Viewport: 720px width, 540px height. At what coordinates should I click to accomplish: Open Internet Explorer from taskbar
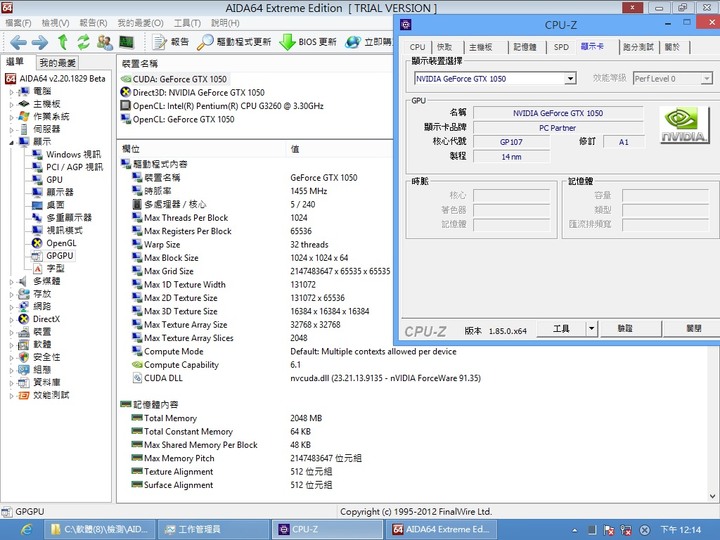click(x=26, y=530)
